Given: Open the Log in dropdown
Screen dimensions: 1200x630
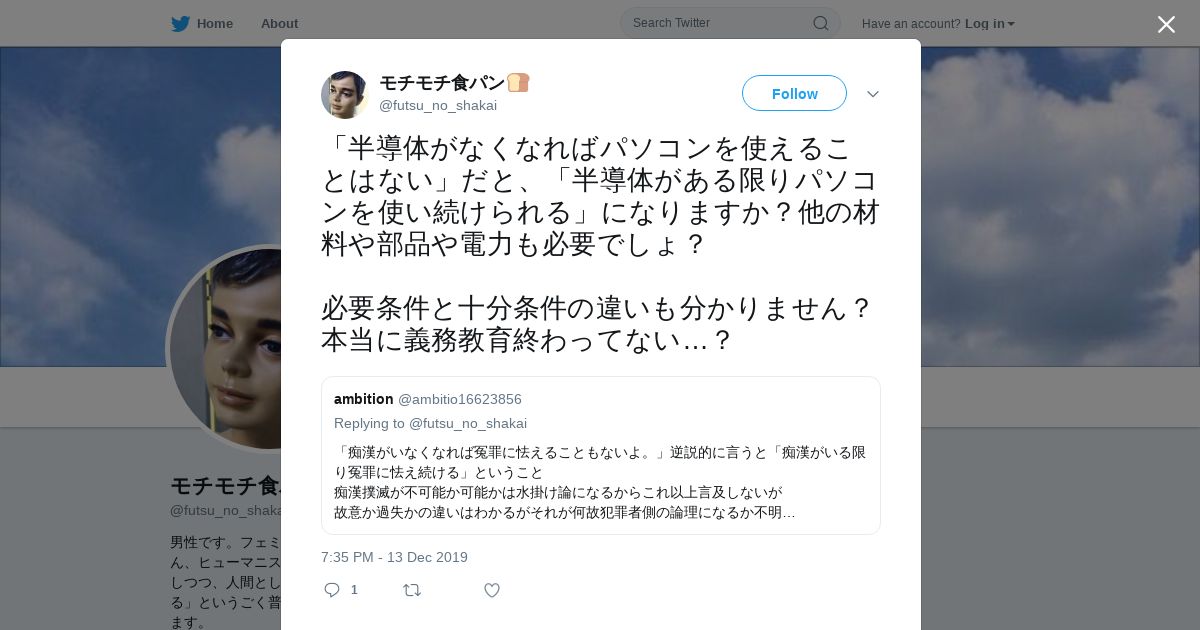Looking at the screenshot, I should 989,24.
